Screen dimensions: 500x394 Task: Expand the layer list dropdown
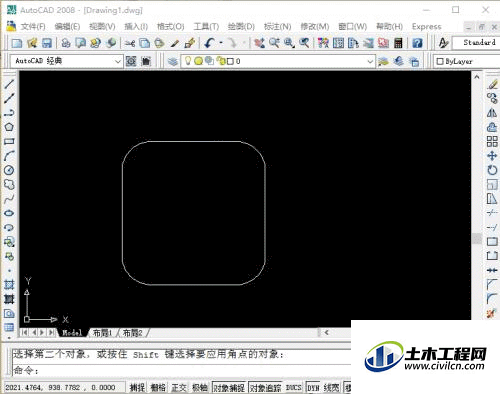370,61
